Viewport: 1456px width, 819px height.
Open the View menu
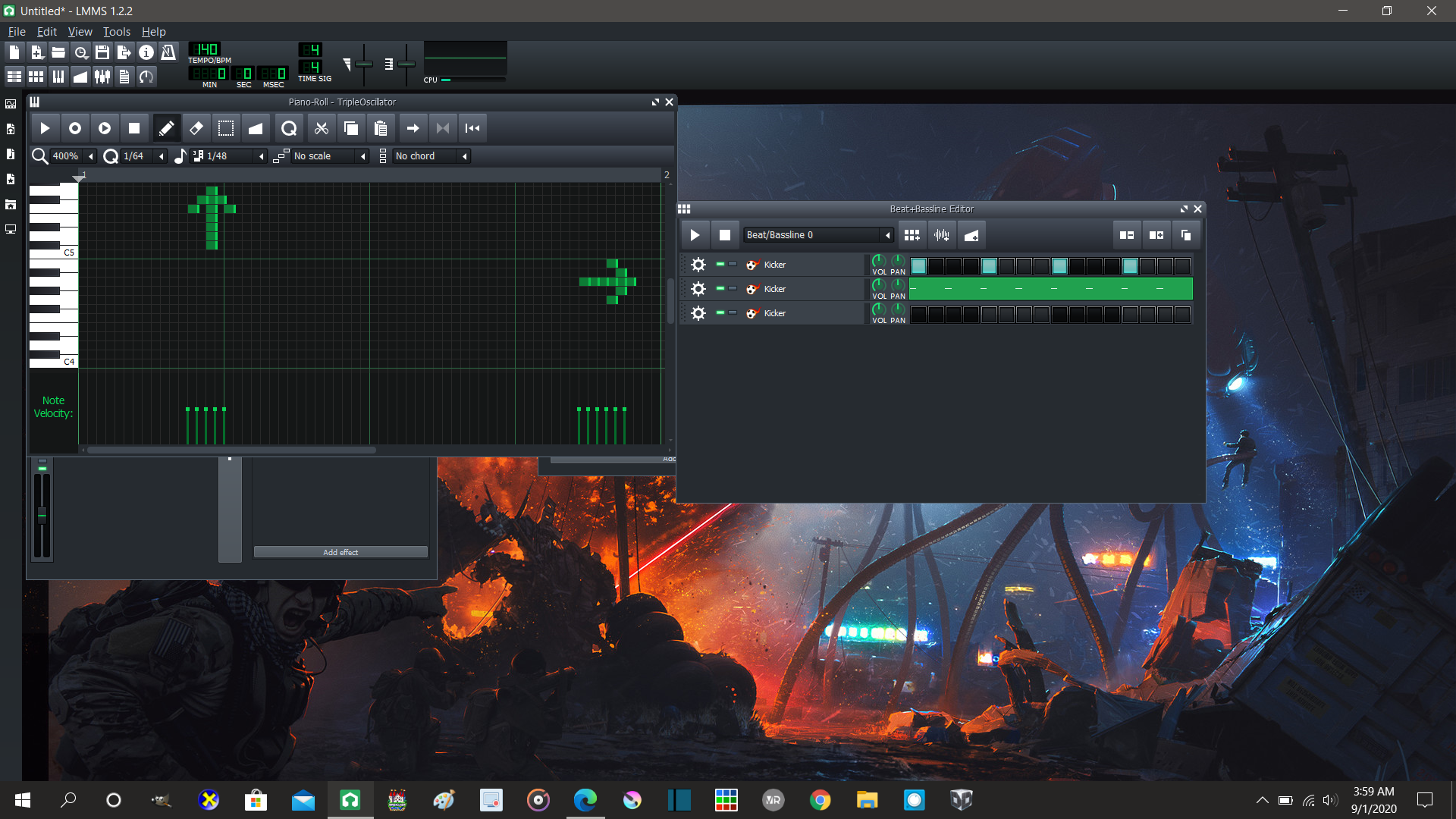pyautogui.click(x=80, y=32)
